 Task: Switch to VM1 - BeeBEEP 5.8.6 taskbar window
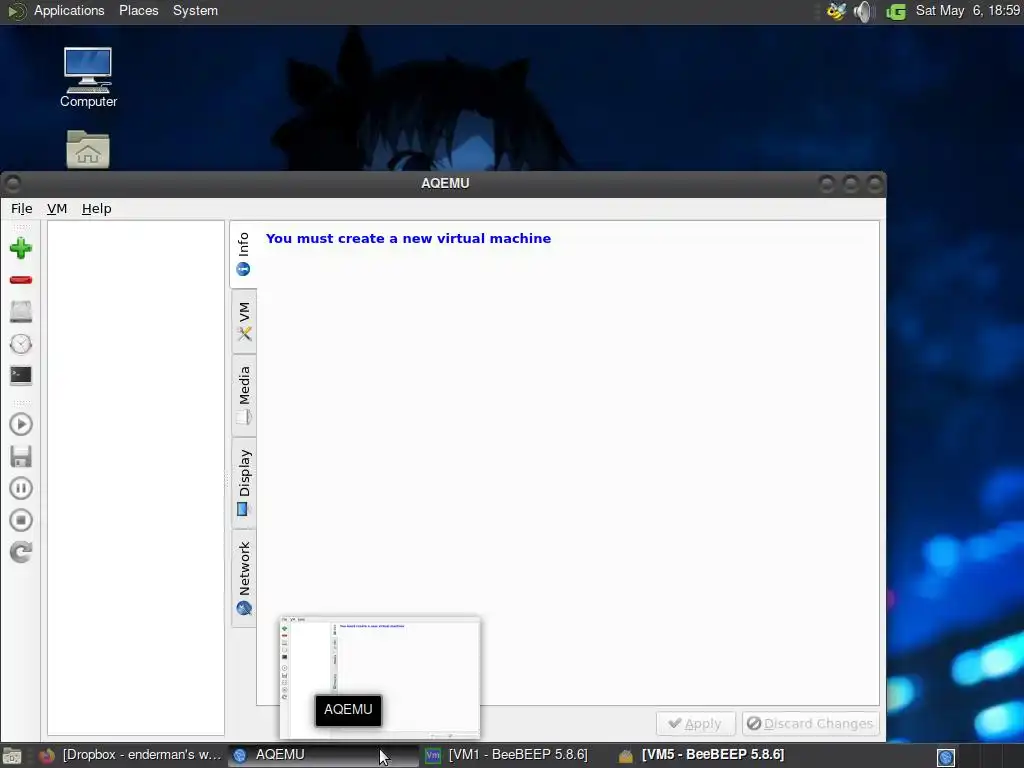click(506, 755)
